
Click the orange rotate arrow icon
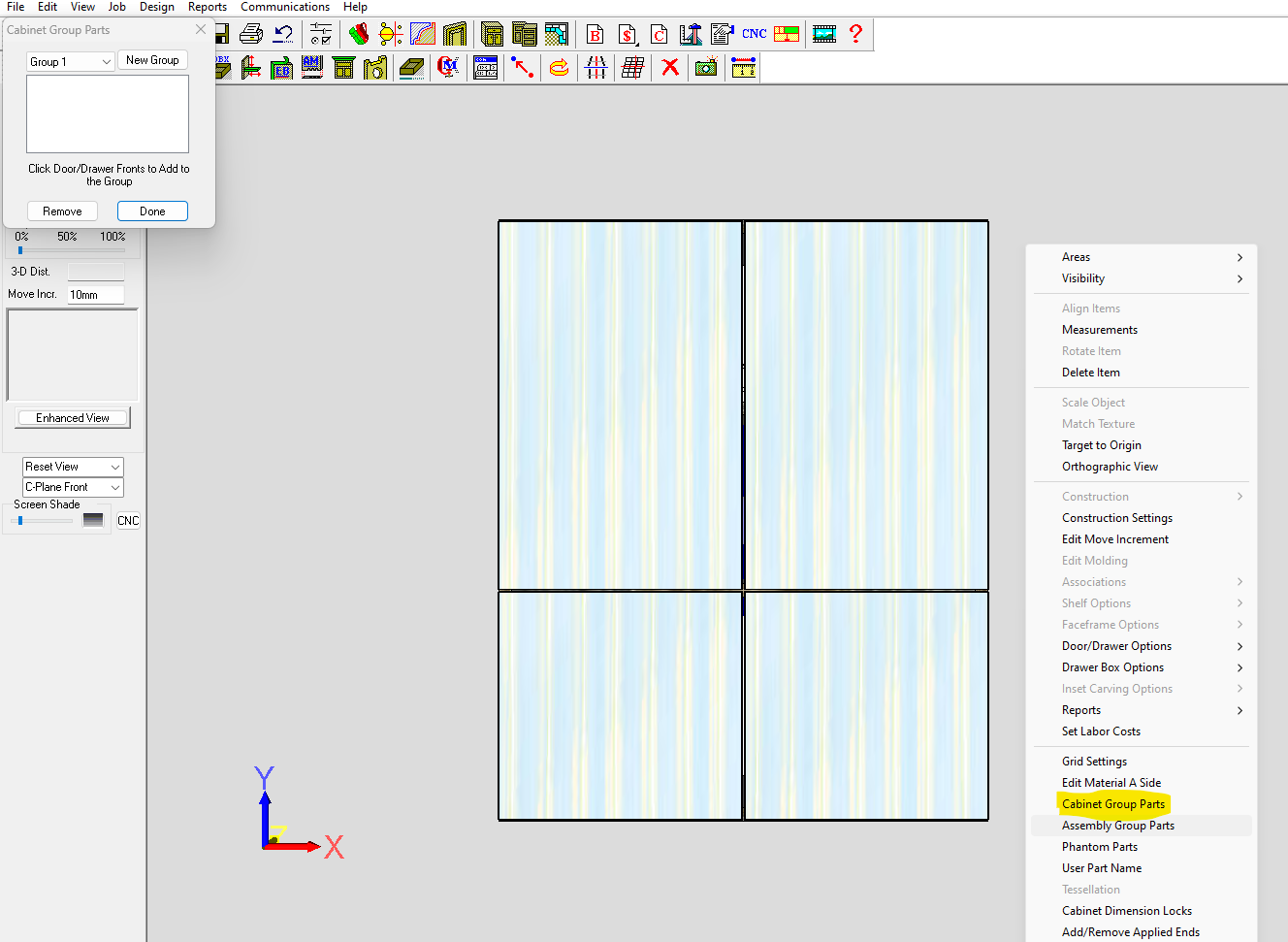click(x=559, y=67)
